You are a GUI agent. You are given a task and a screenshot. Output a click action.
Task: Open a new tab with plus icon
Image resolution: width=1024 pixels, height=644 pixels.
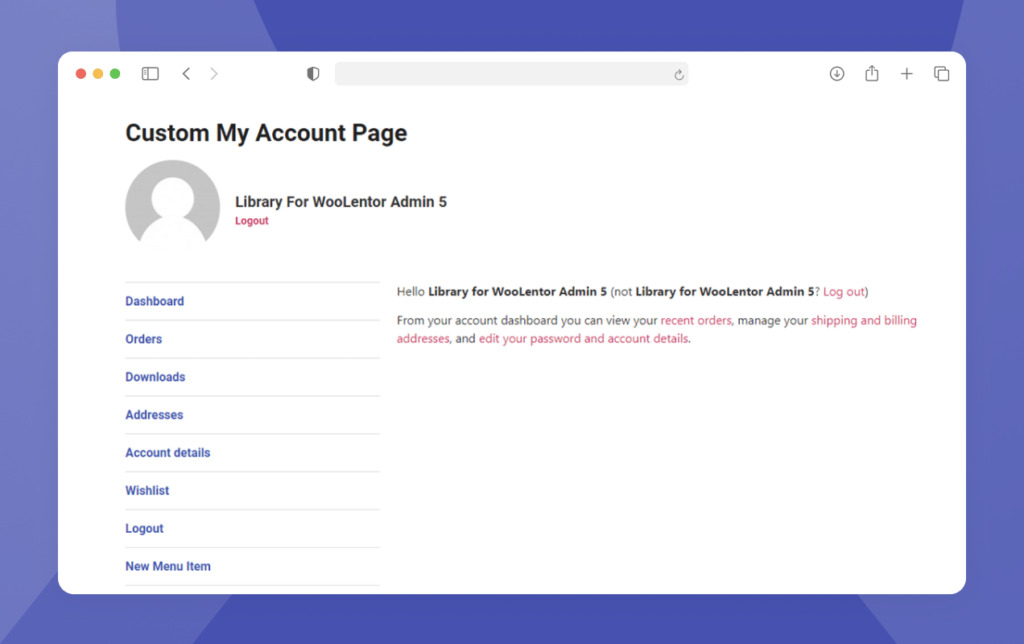pyautogui.click(x=907, y=74)
